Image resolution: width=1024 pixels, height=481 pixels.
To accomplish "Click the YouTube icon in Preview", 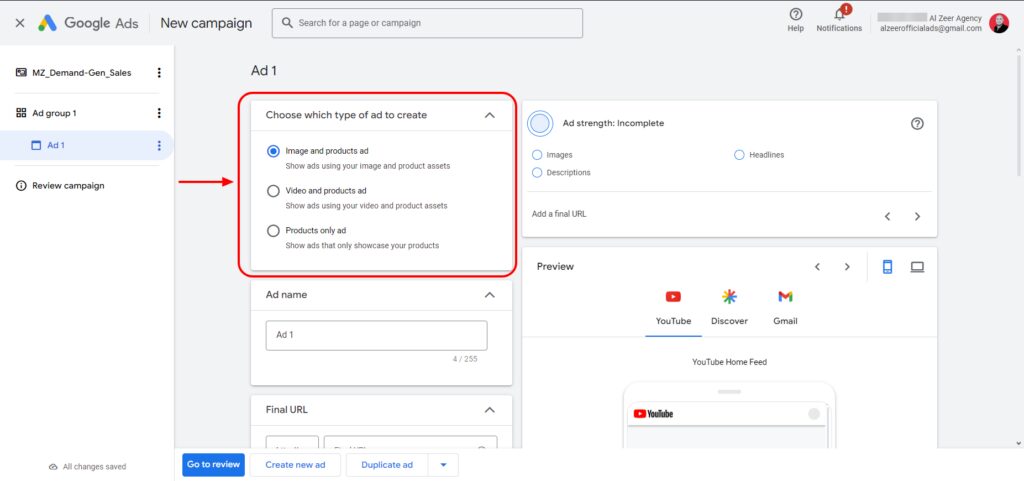I will [x=673, y=297].
